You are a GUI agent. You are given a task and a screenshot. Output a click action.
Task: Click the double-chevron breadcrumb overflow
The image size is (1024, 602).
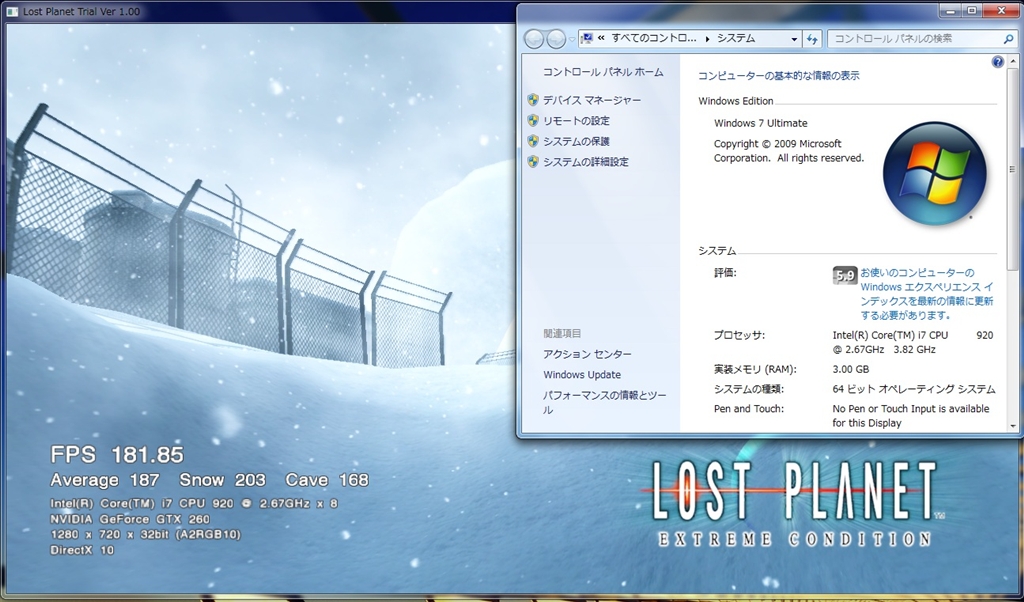pos(601,39)
